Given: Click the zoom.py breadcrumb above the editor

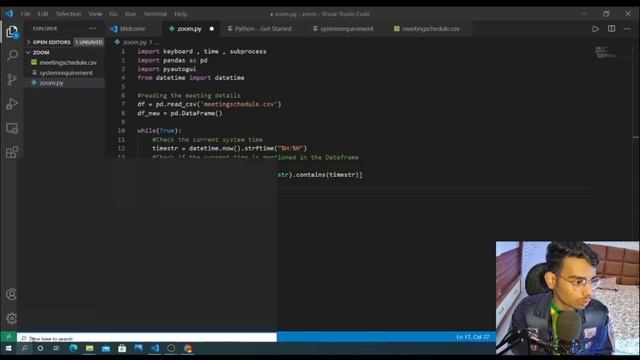Looking at the screenshot, I should [134, 42].
